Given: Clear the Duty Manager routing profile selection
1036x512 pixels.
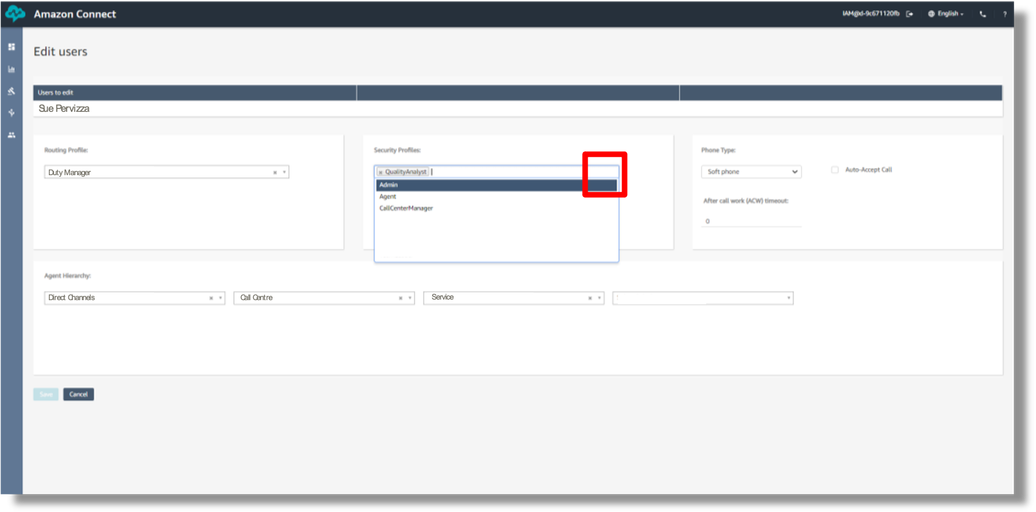Looking at the screenshot, I should point(275,172).
